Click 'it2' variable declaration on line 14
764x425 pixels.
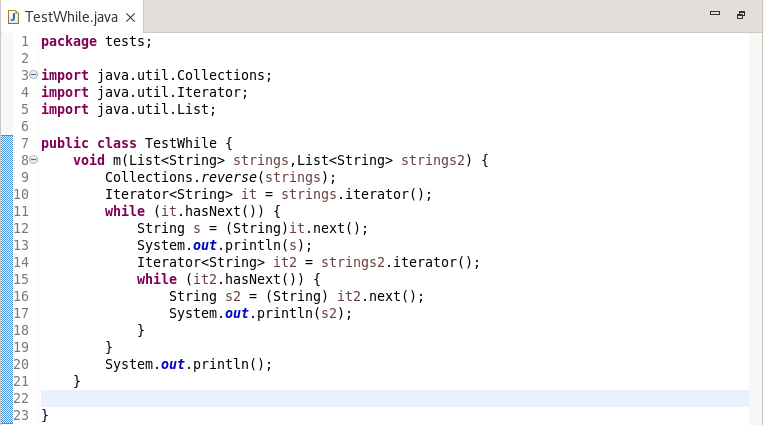285,263
